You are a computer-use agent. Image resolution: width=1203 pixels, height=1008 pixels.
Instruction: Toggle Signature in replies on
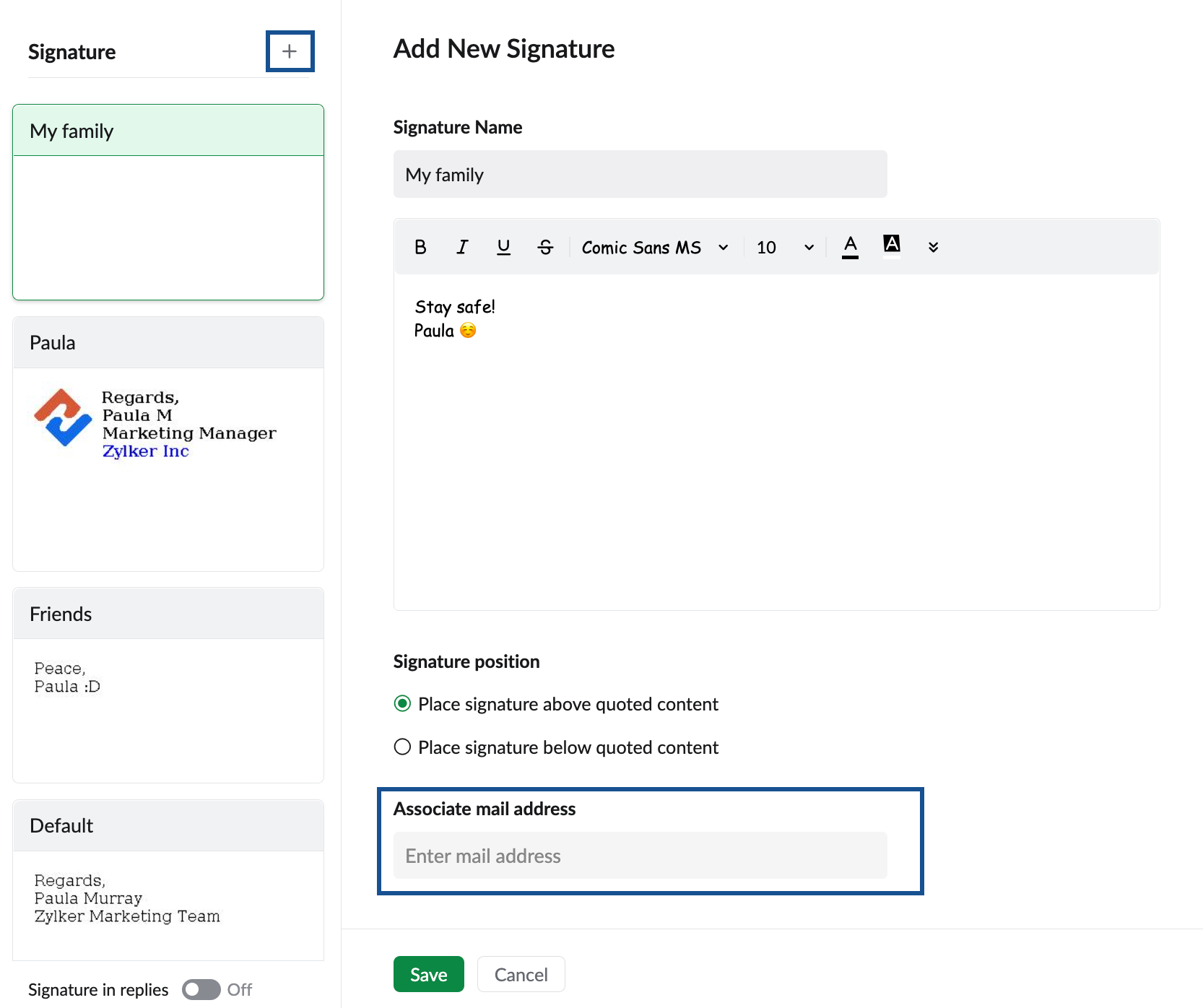coord(201,989)
